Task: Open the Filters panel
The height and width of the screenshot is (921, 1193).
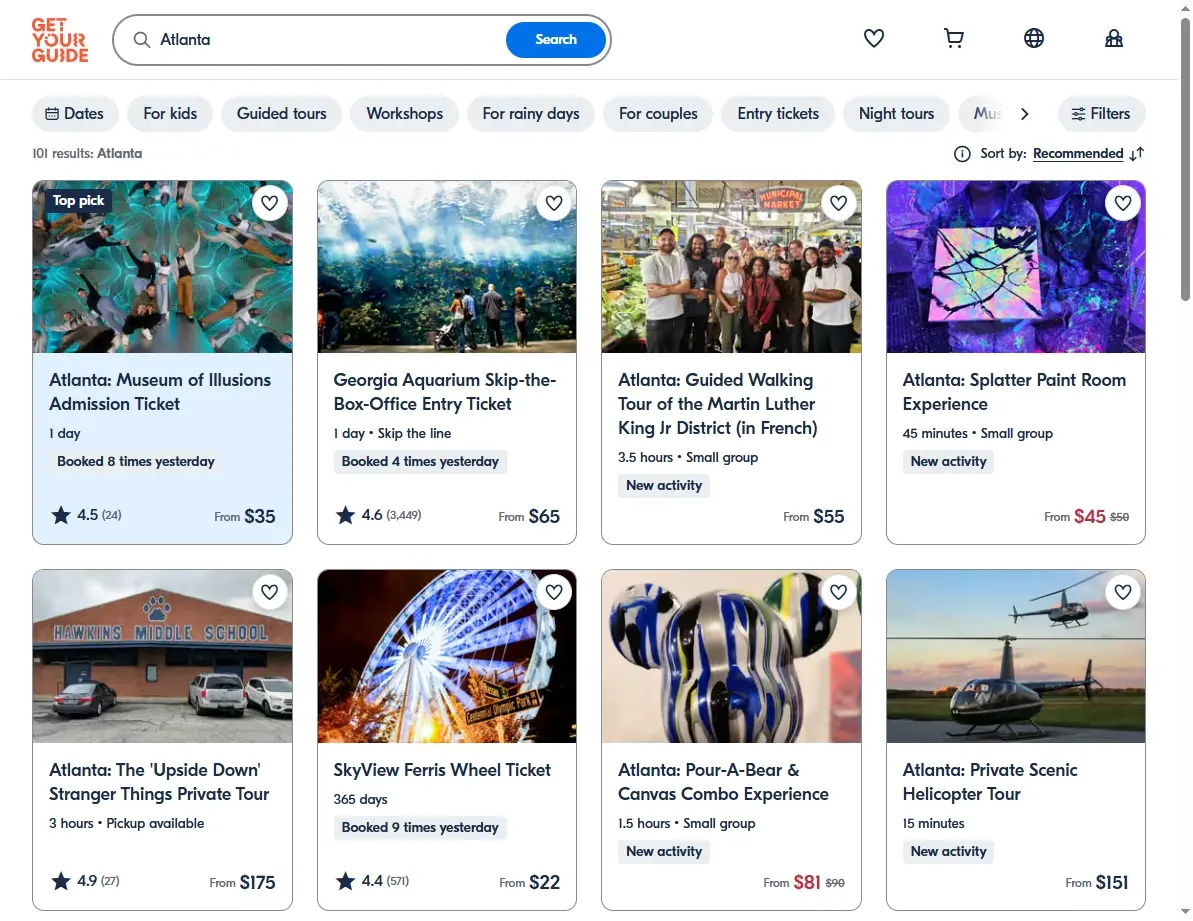Action: pyautogui.click(x=1101, y=113)
